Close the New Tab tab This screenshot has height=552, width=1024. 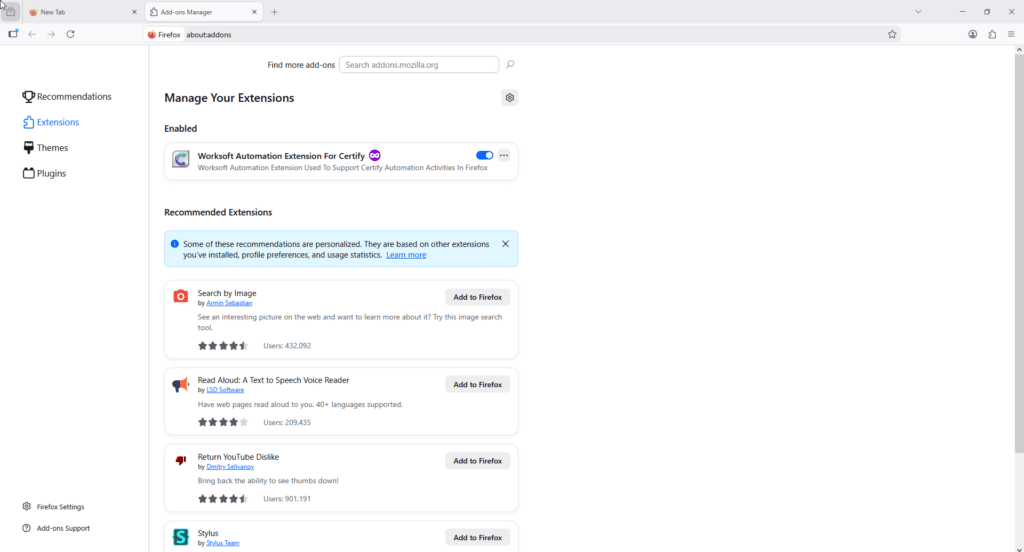[x=134, y=12]
